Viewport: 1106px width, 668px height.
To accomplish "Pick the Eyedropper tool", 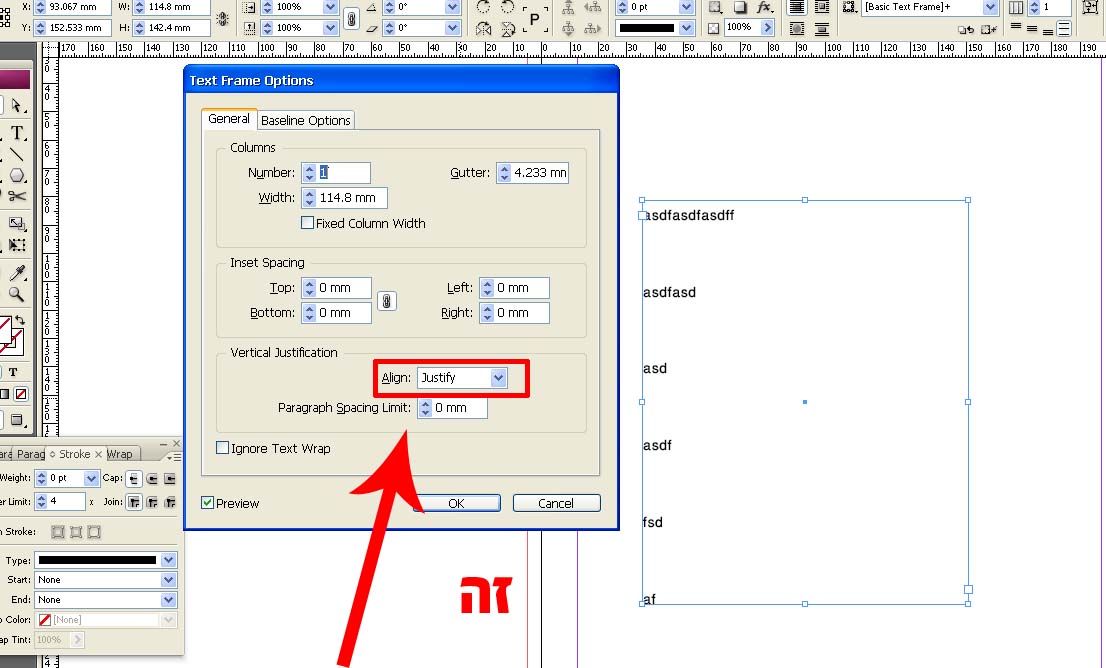I will 17,274.
